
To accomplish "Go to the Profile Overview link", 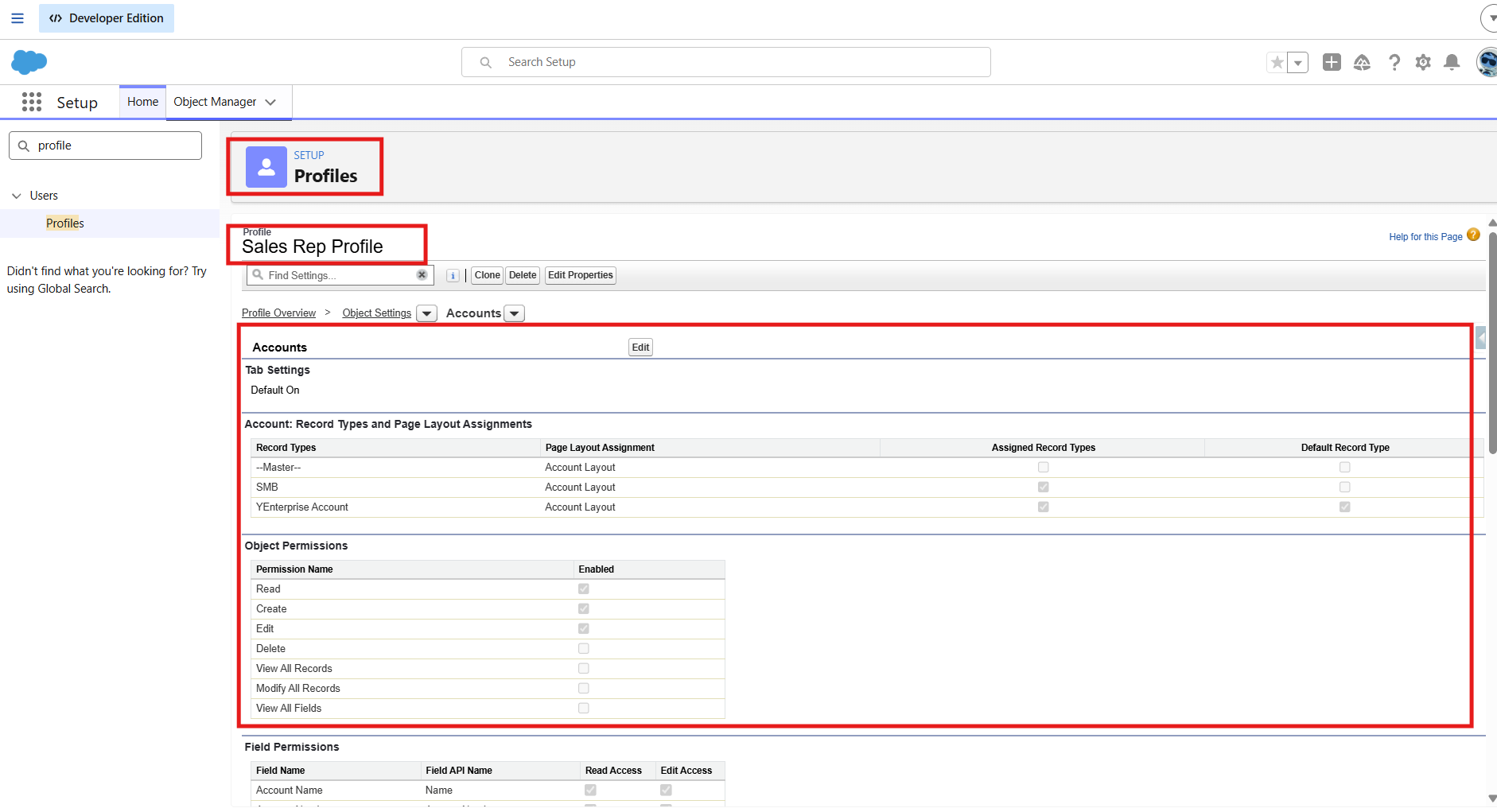I will pos(278,313).
